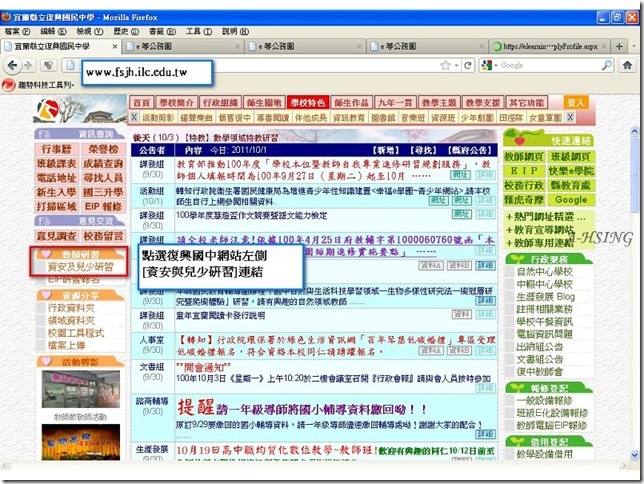The height and width of the screenshot is (484, 644).
Task: Click the Forward navigation arrow
Action: [x=28, y=65]
